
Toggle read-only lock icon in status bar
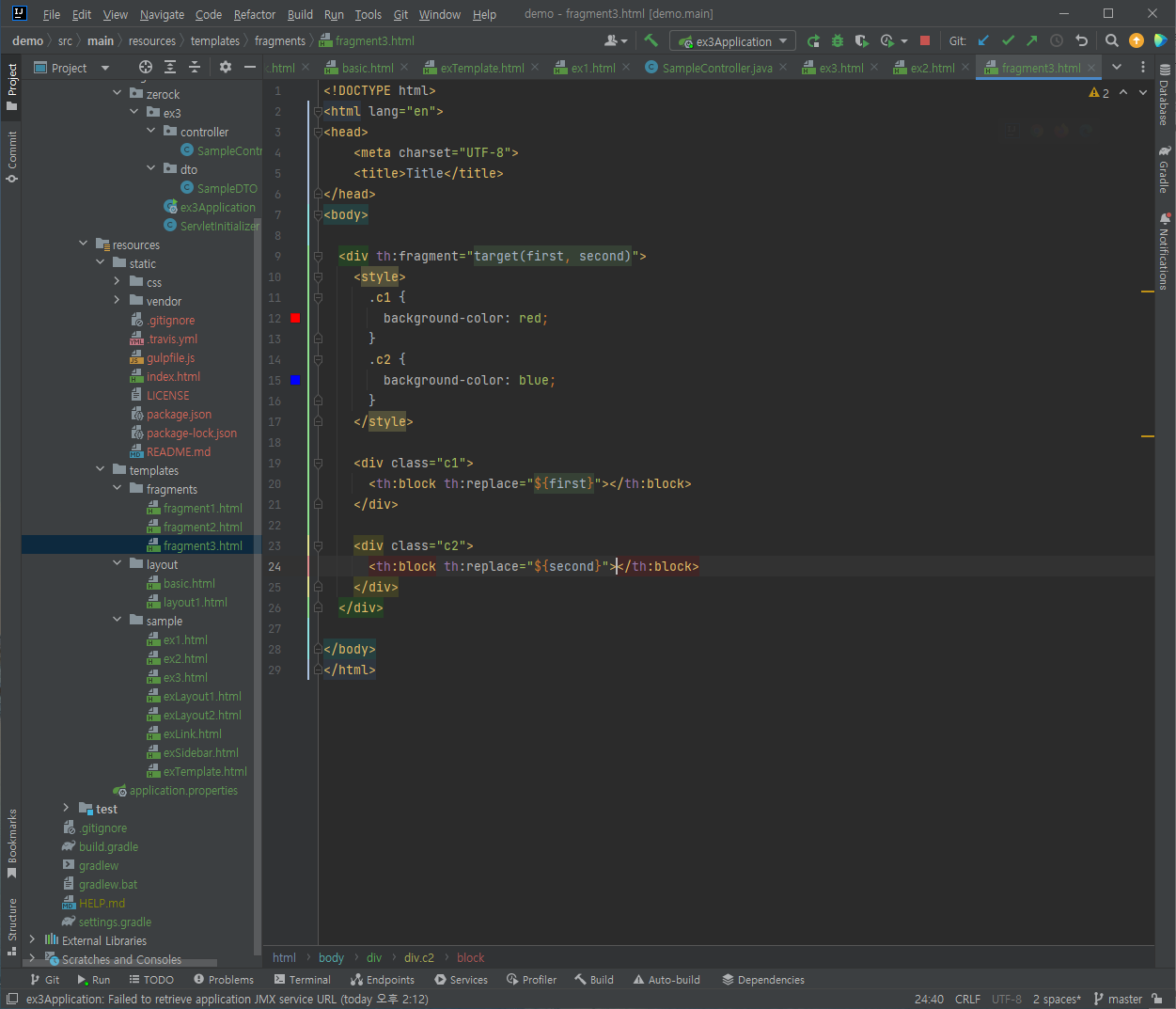(1157, 999)
